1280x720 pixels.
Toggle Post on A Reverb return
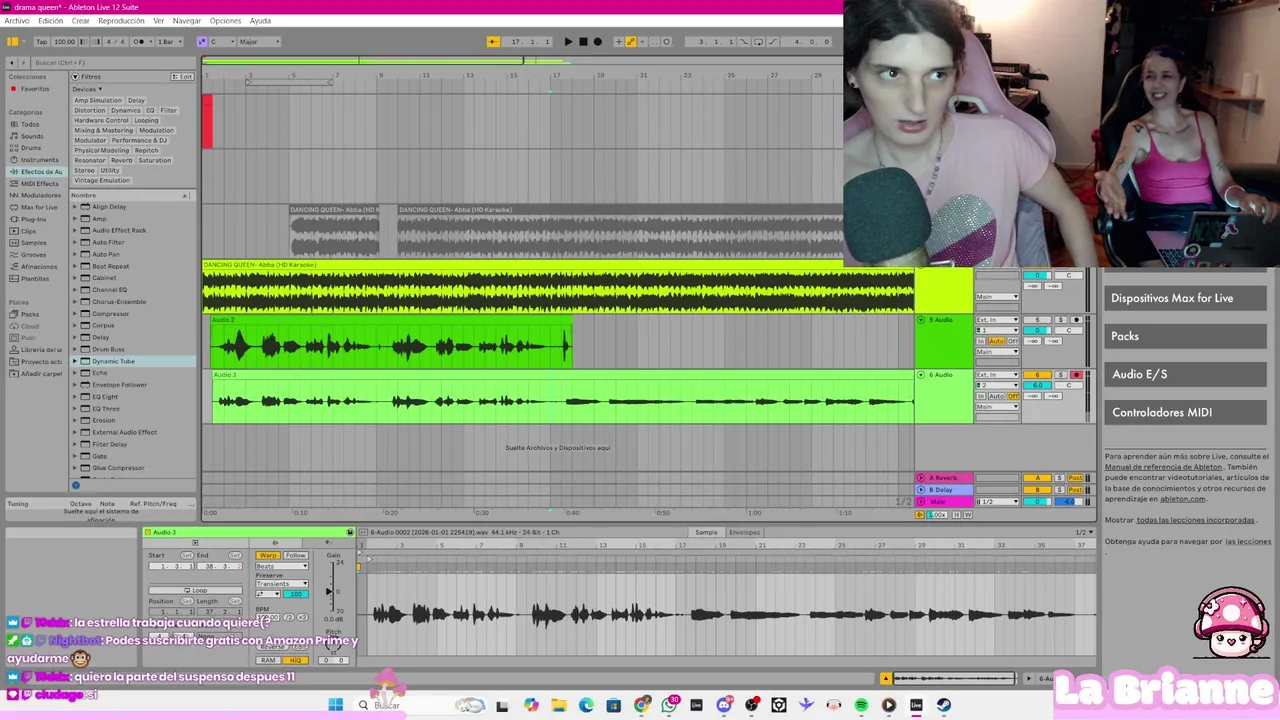[1076, 478]
